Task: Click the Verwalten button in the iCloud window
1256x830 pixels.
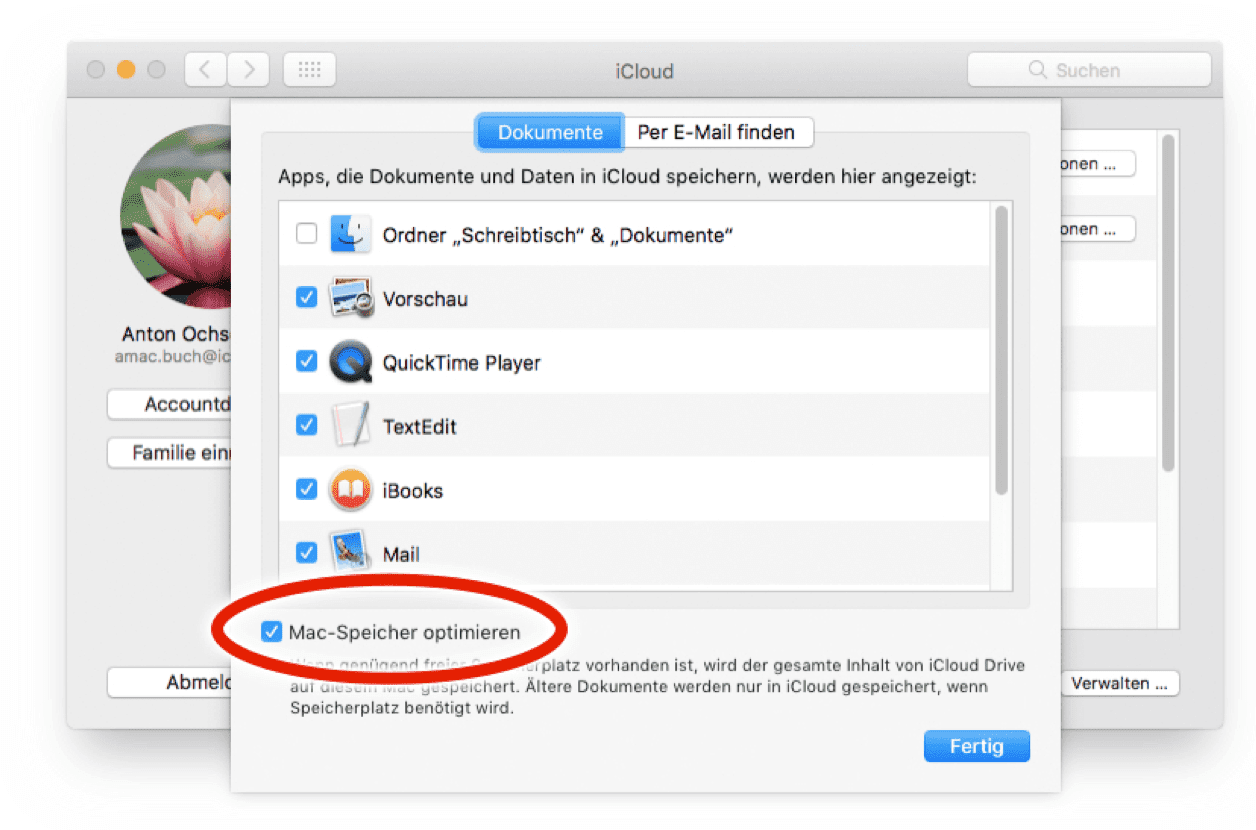Action: coord(1119,684)
